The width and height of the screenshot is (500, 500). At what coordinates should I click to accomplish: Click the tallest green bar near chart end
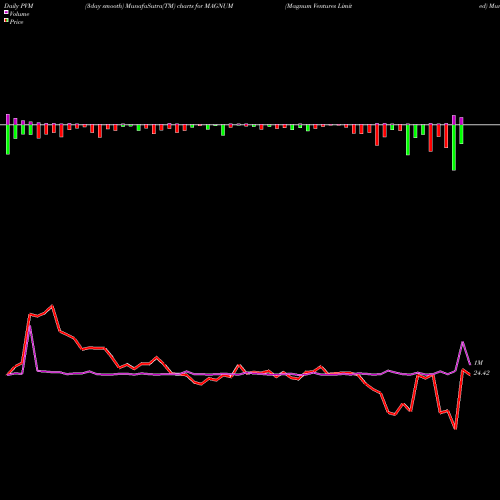coord(454,148)
